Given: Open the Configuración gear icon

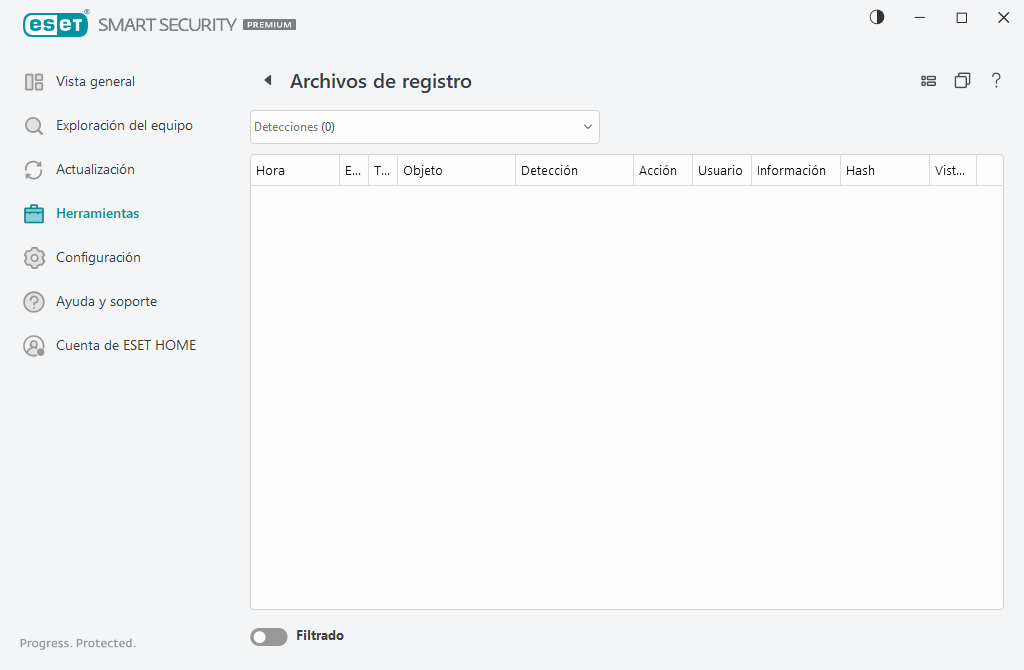Looking at the screenshot, I should tap(34, 257).
